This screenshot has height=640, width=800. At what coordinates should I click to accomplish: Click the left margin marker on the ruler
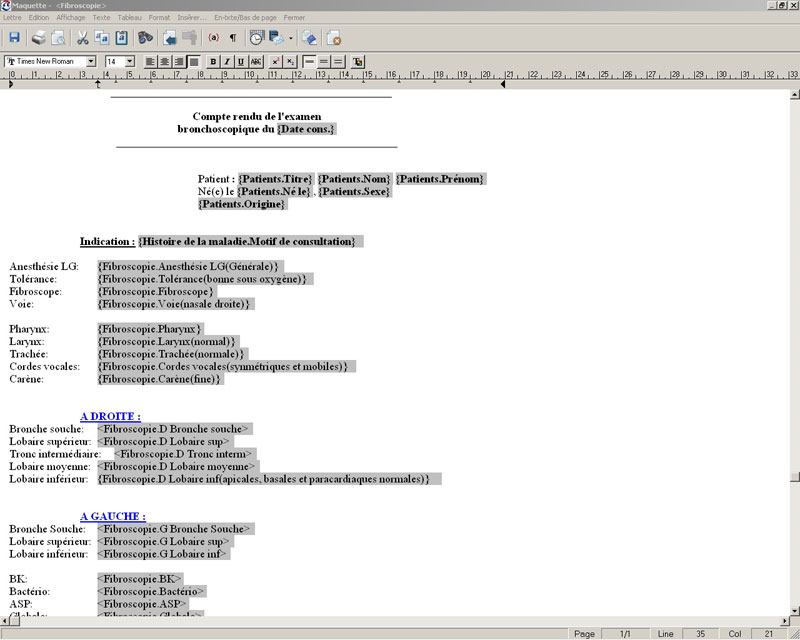(x=11, y=84)
